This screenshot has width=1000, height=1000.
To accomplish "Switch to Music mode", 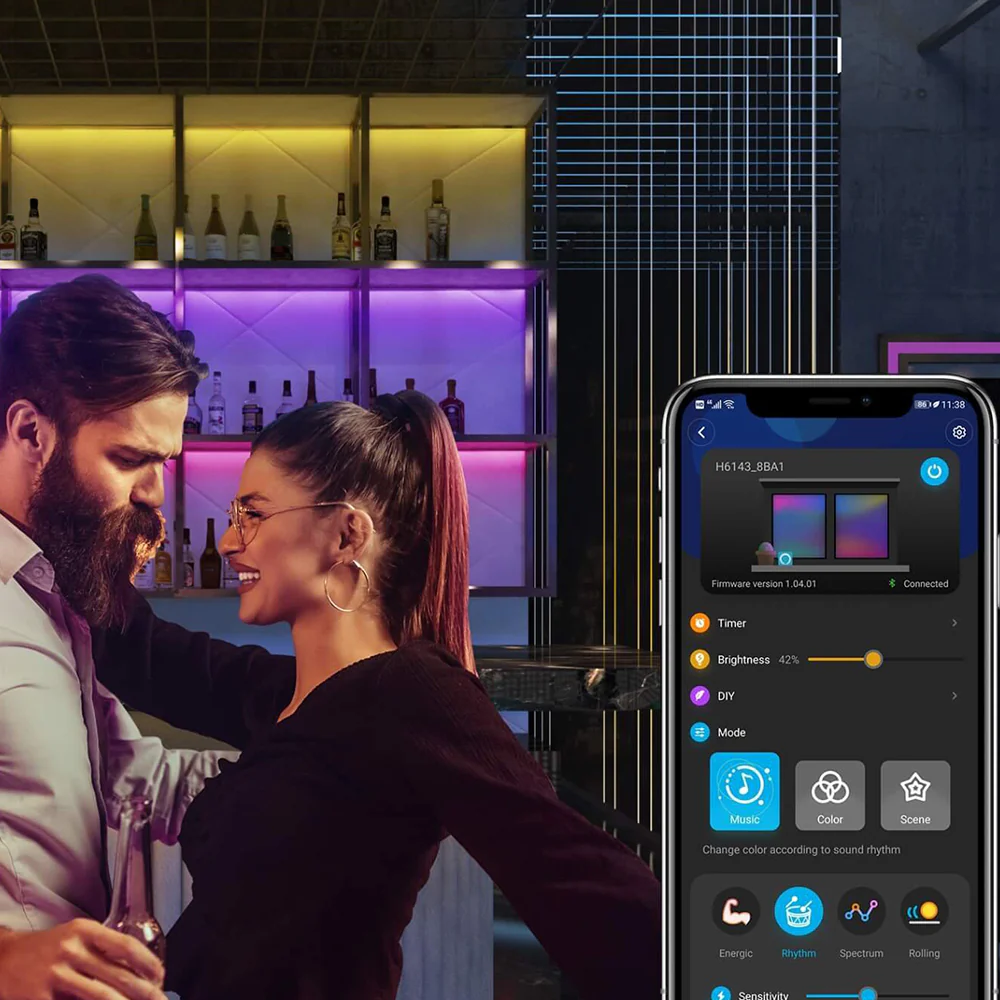I will tap(744, 792).
